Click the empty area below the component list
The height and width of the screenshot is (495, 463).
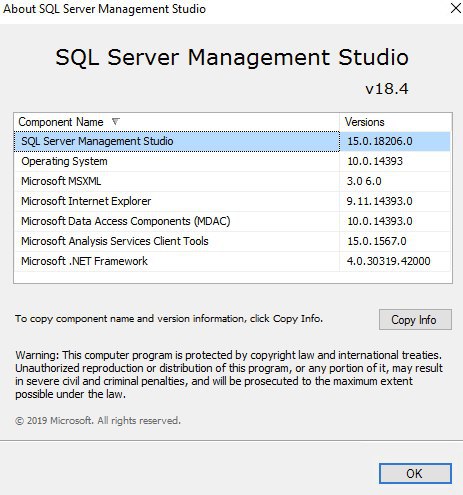[x=233, y=277]
